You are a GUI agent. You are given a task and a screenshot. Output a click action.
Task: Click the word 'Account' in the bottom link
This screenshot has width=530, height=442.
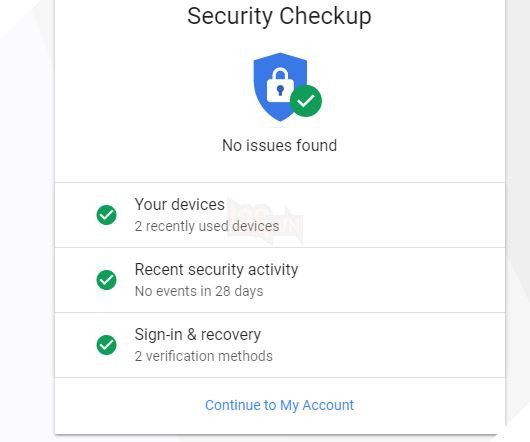328,405
